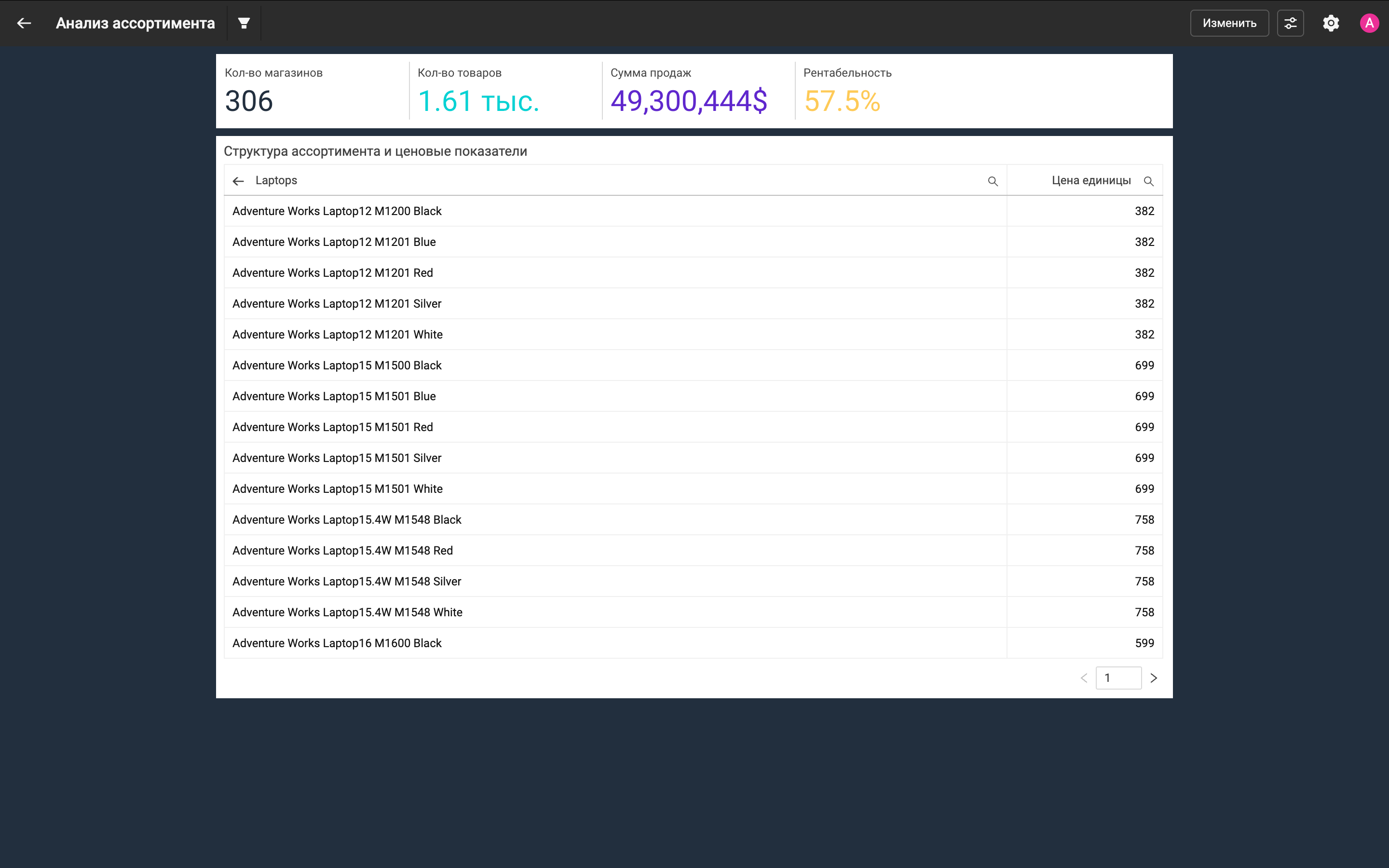Select row Adventure Works Laptop15.4W M1548 Red
The width and height of the screenshot is (1389, 868).
click(694, 551)
